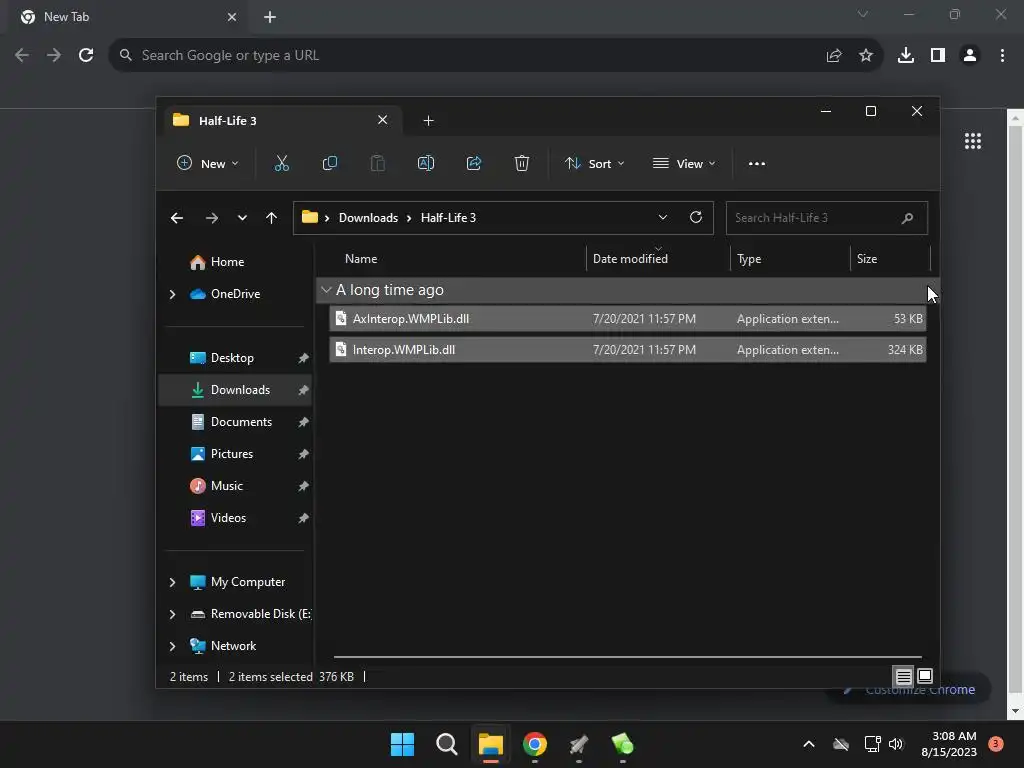1024x768 pixels.
Task: Open recent locations dropdown arrow
Action: tap(242, 218)
